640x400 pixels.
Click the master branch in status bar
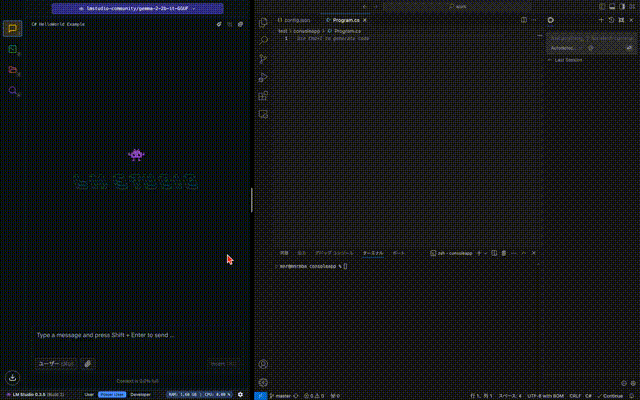[x=280, y=396]
